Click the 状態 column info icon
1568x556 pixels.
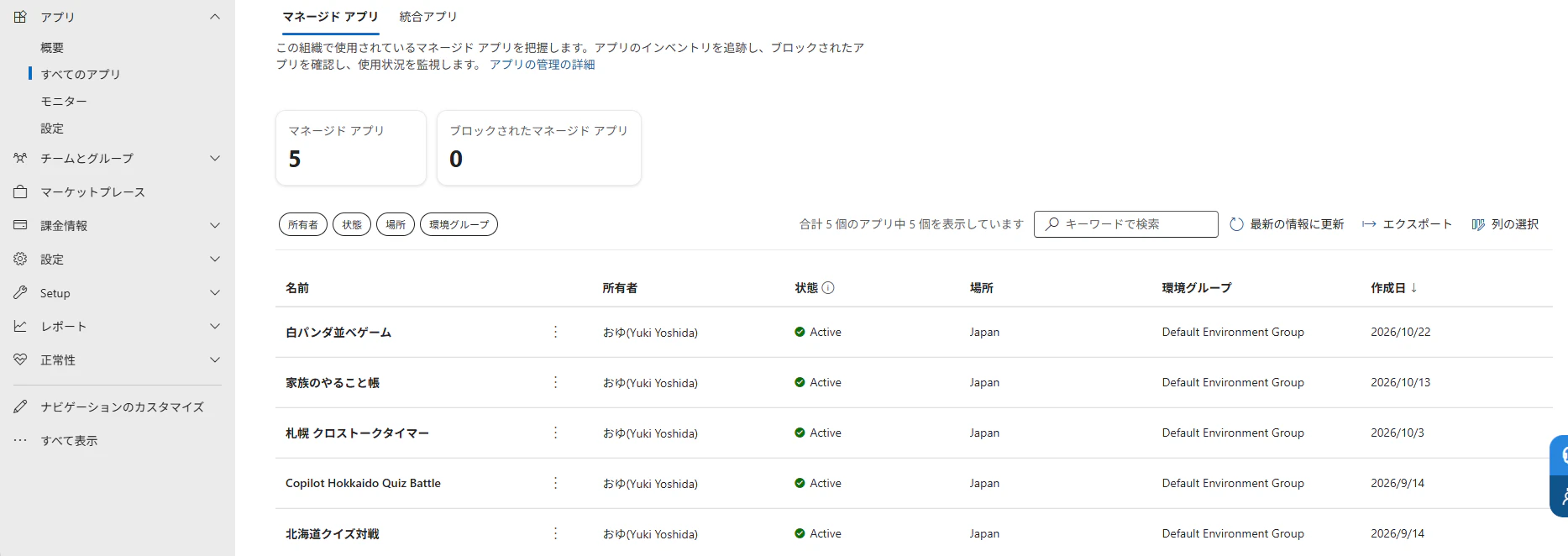click(x=828, y=288)
